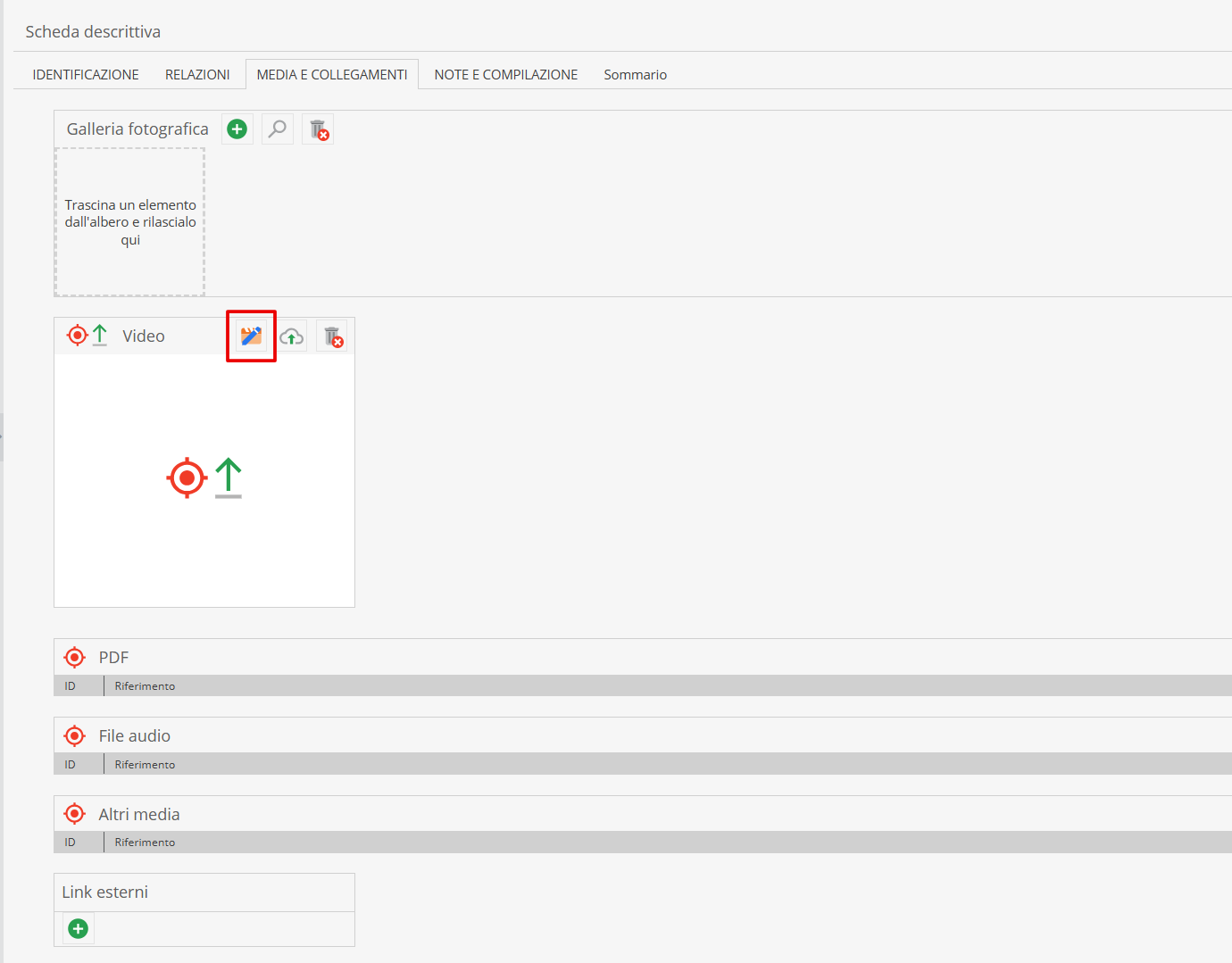The height and width of the screenshot is (963, 1232).
Task: Click the small green arrow beside Video title
Action: click(100, 336)
